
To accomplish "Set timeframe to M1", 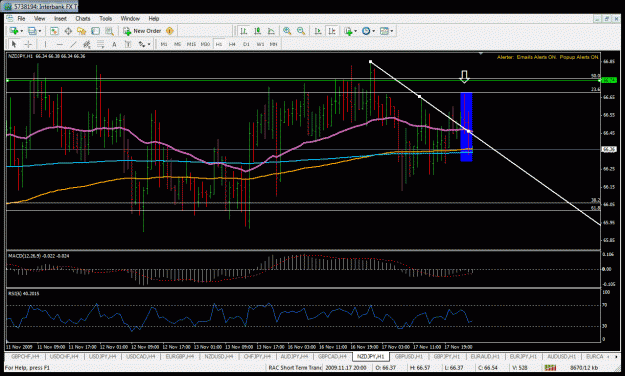I will point(164,44).
